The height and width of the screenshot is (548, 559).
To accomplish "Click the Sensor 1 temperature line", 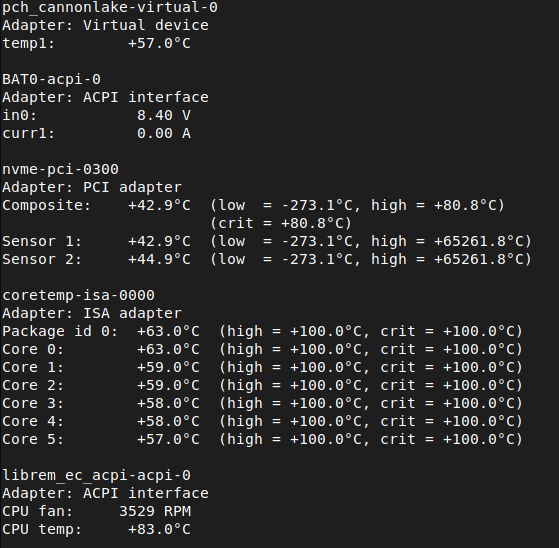I will [x=267, y=242].
